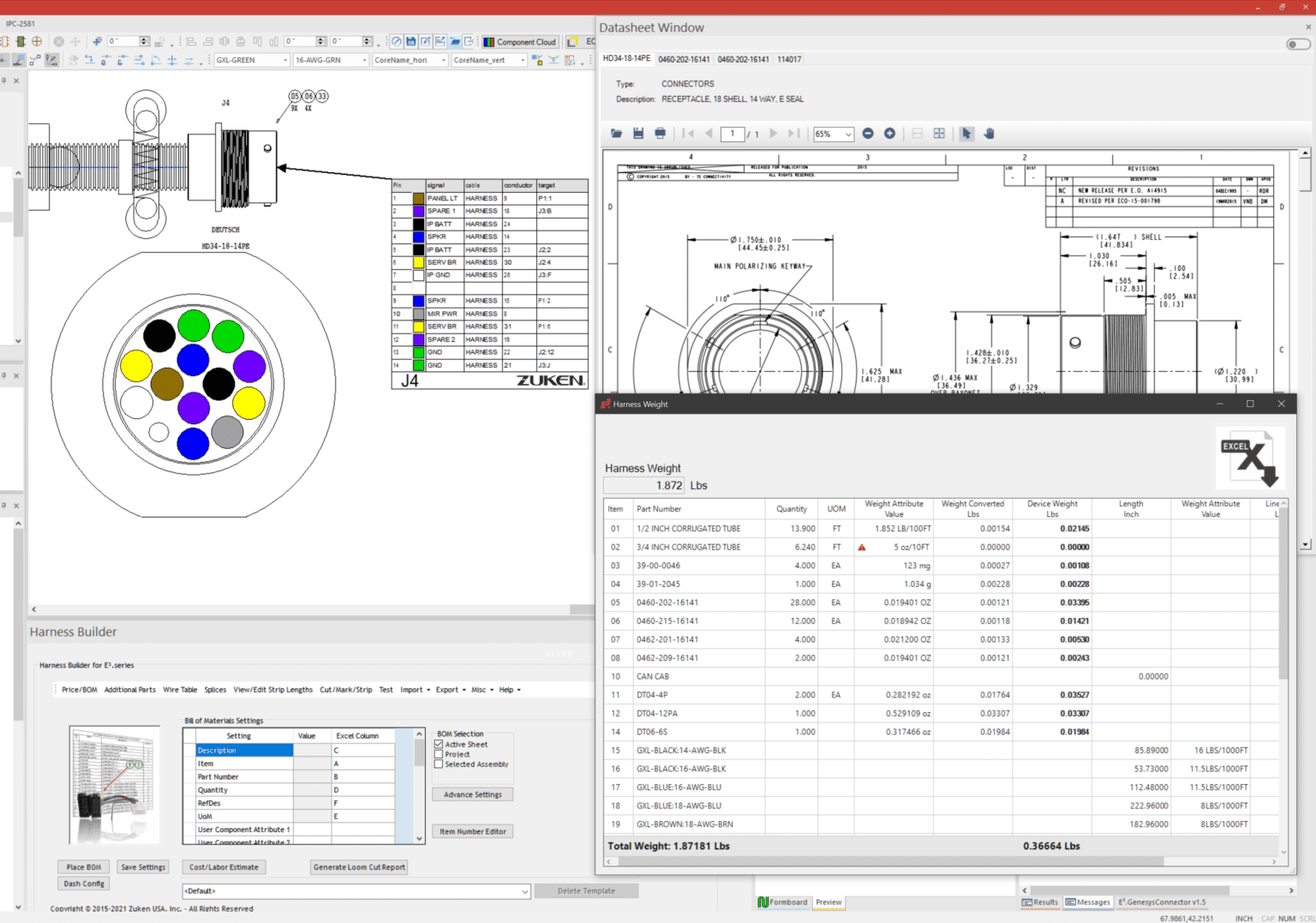Select the arrow selection tool in Datasheet Window
This screenshot has width=1316, height=923.
966,133
